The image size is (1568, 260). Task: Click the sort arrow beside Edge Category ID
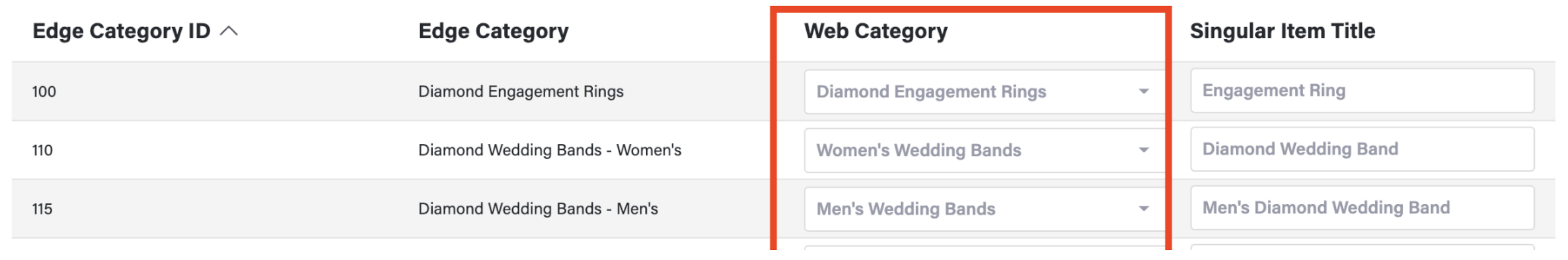point(229,31)
